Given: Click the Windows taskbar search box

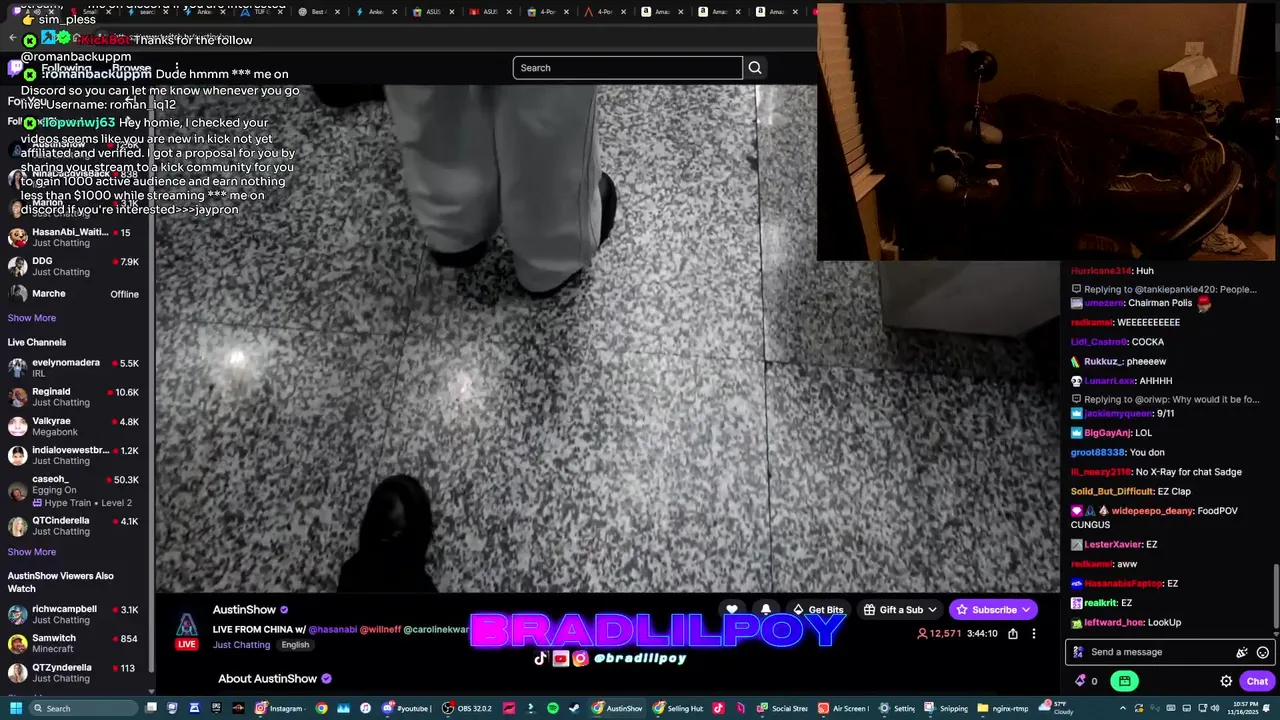Looking at the screenshot, I should (84, 708).
